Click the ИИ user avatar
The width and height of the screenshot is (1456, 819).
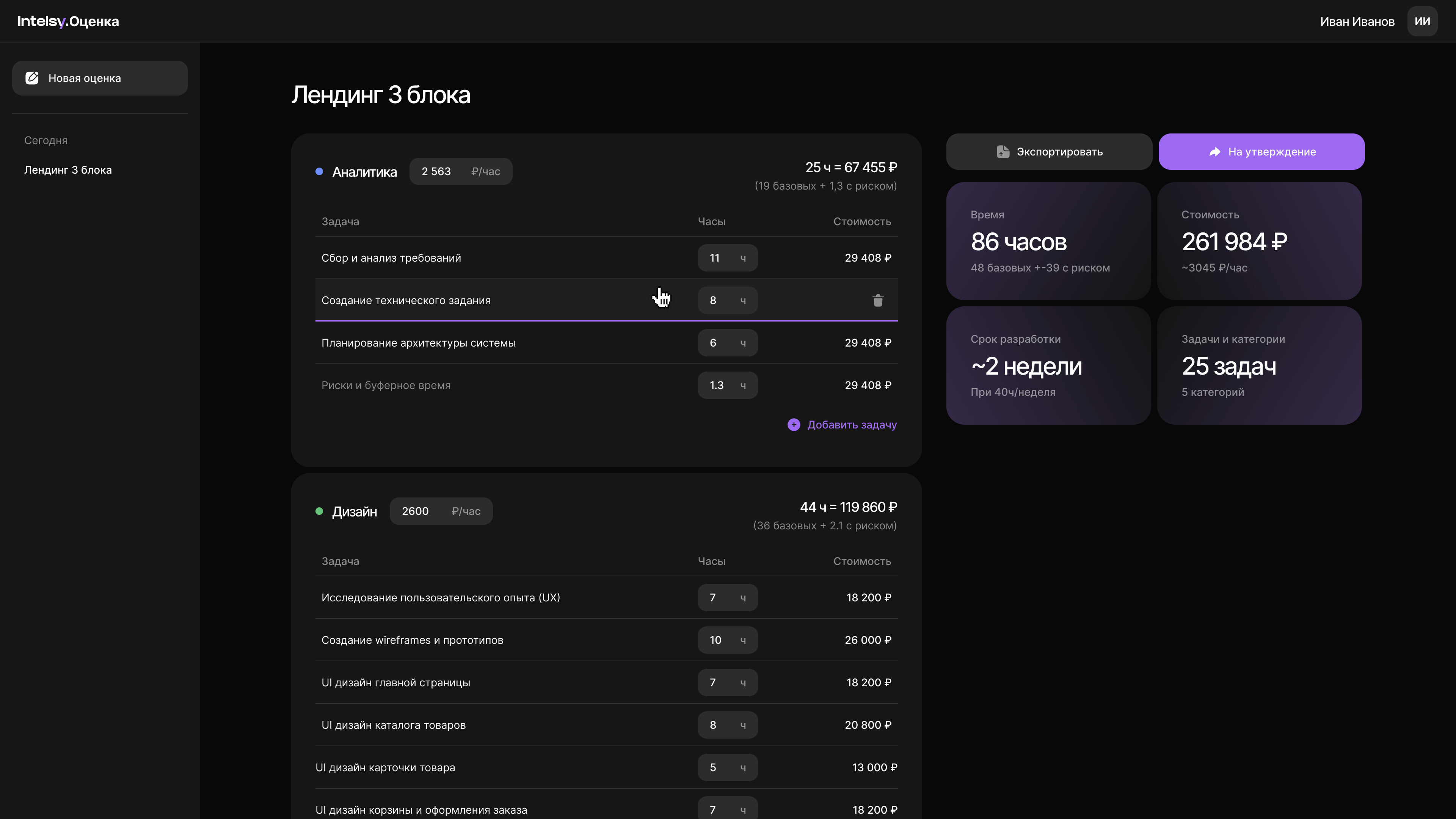coord(1422,22)
